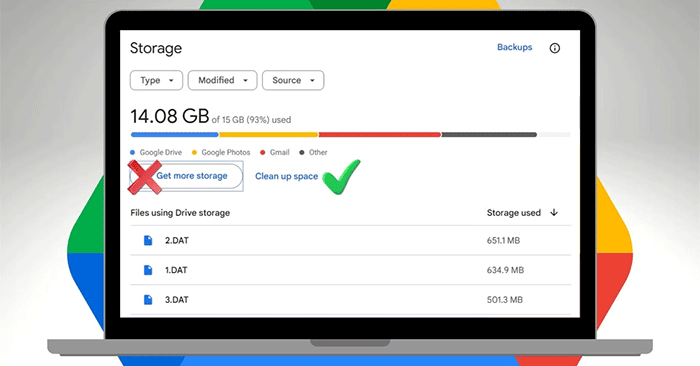700x366 pixels.
Task: Open the Type filter dropdown
Action: coord(156,80)
